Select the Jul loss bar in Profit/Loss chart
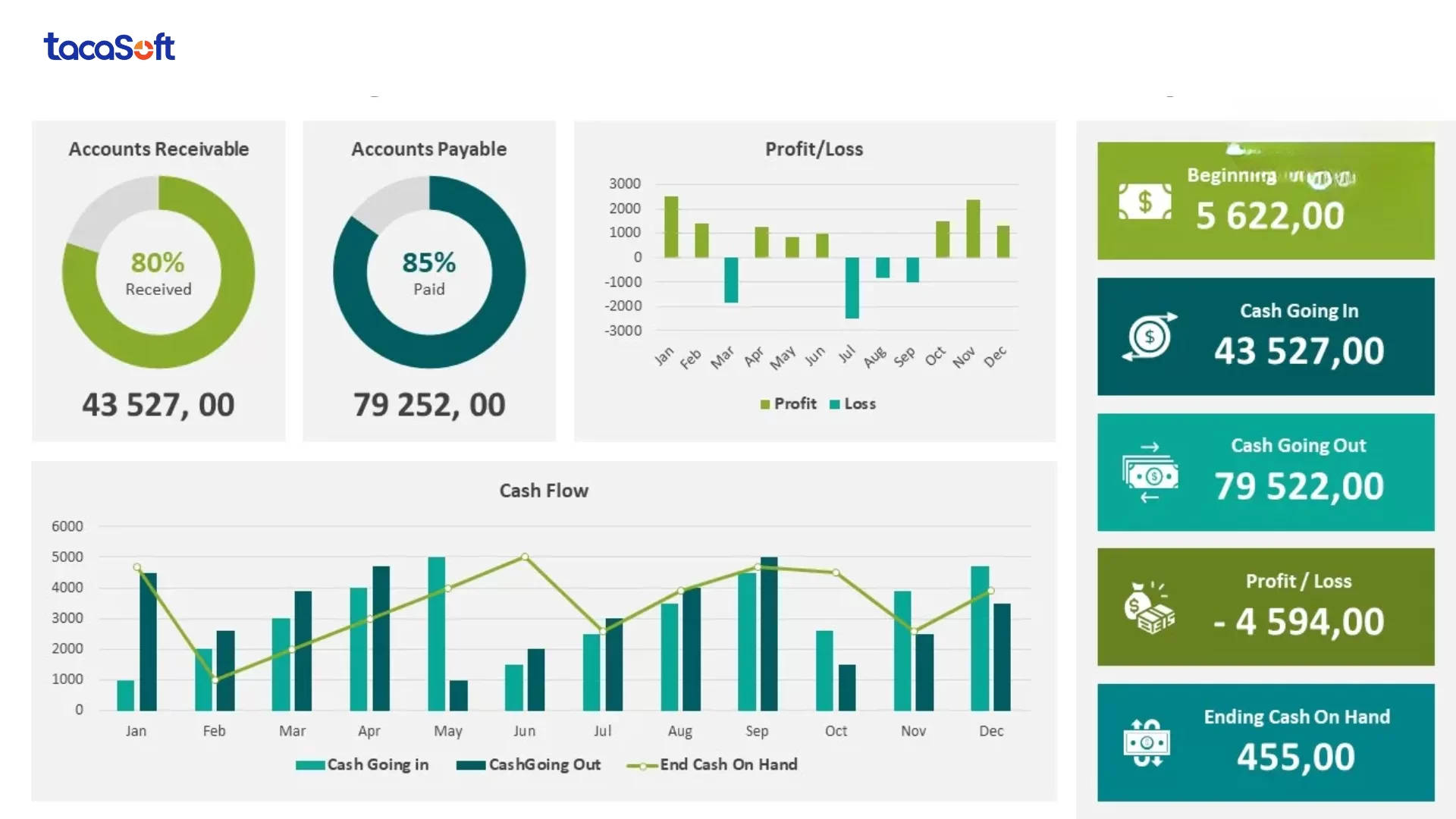 (852, 288)
